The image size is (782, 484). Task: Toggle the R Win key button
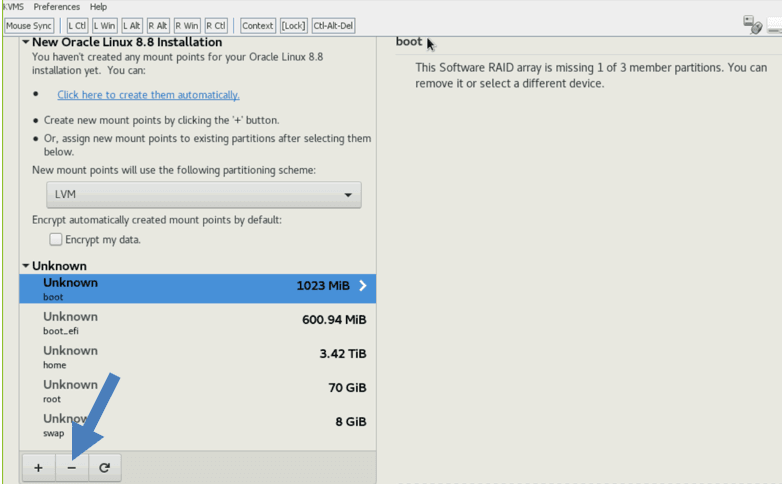(187, 26)
